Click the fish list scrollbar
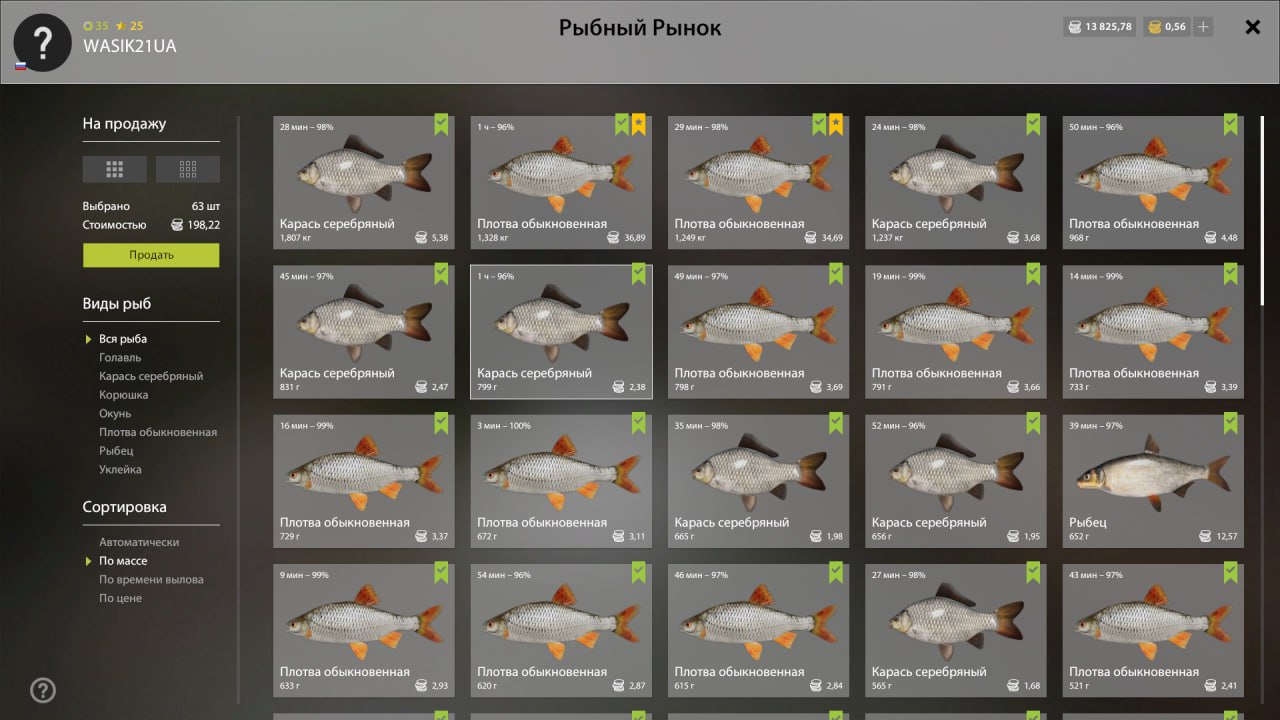 click(1262, 210)
